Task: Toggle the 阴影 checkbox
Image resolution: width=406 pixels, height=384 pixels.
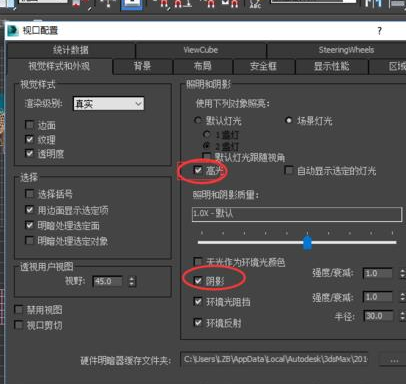Action: pyautogui.click(x=198, y=281)
